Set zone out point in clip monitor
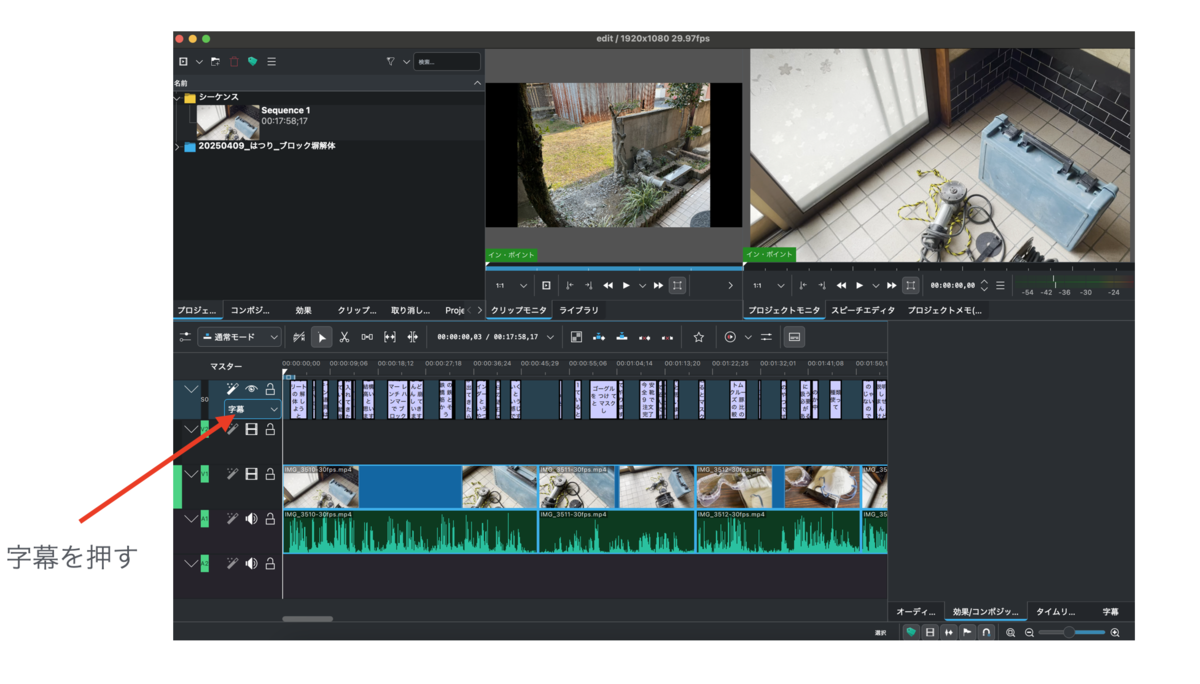 [x=588, y=286]
